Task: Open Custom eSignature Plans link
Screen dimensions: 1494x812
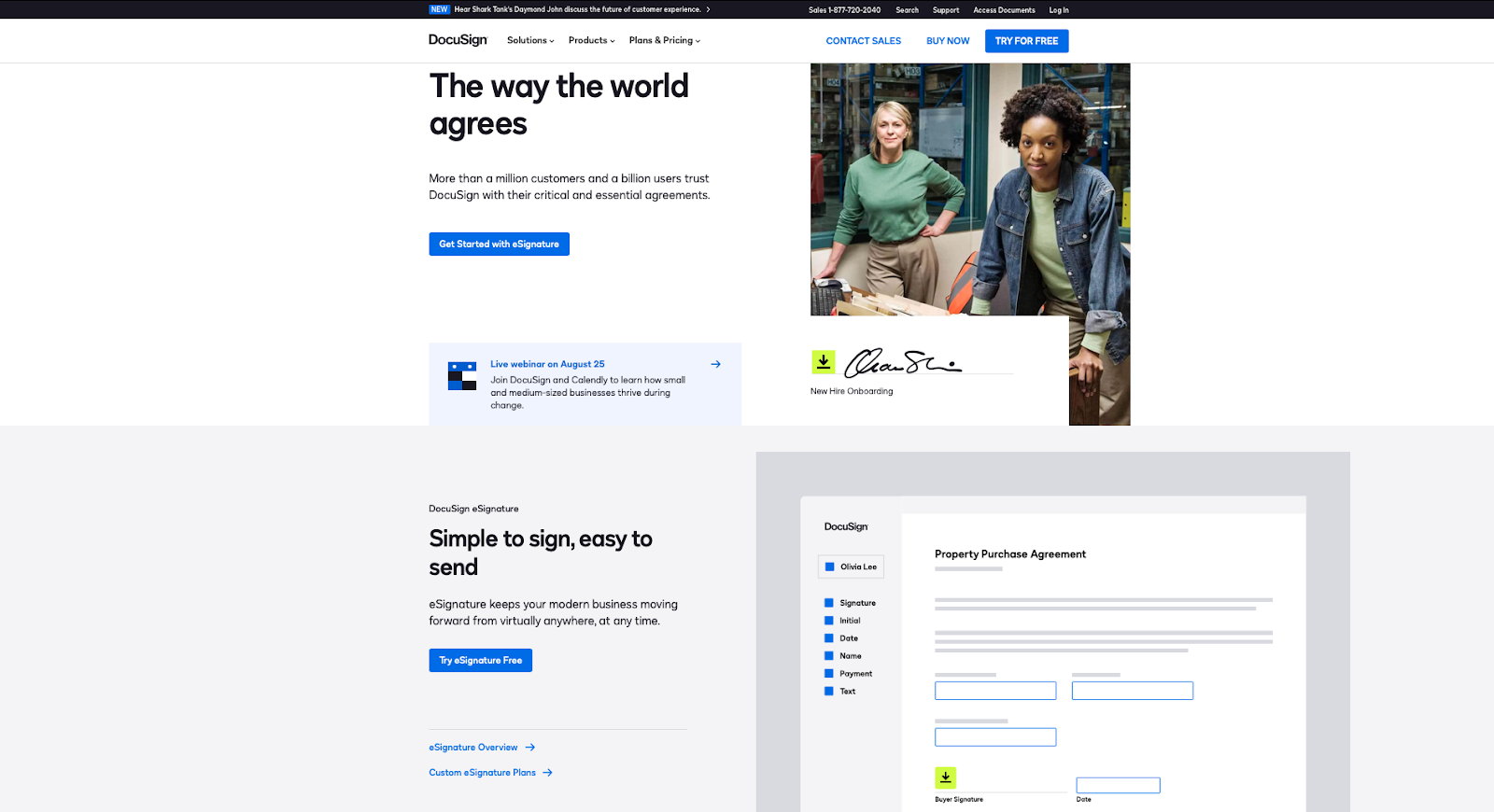Action: click(x=482, y=773)
